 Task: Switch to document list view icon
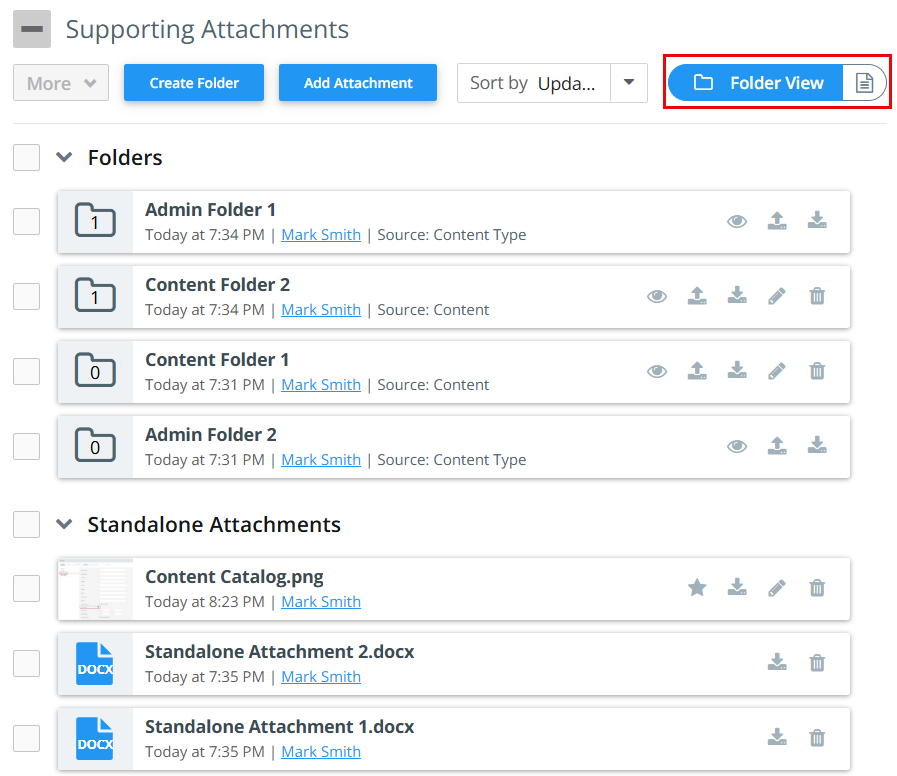[x=865, y=83]
